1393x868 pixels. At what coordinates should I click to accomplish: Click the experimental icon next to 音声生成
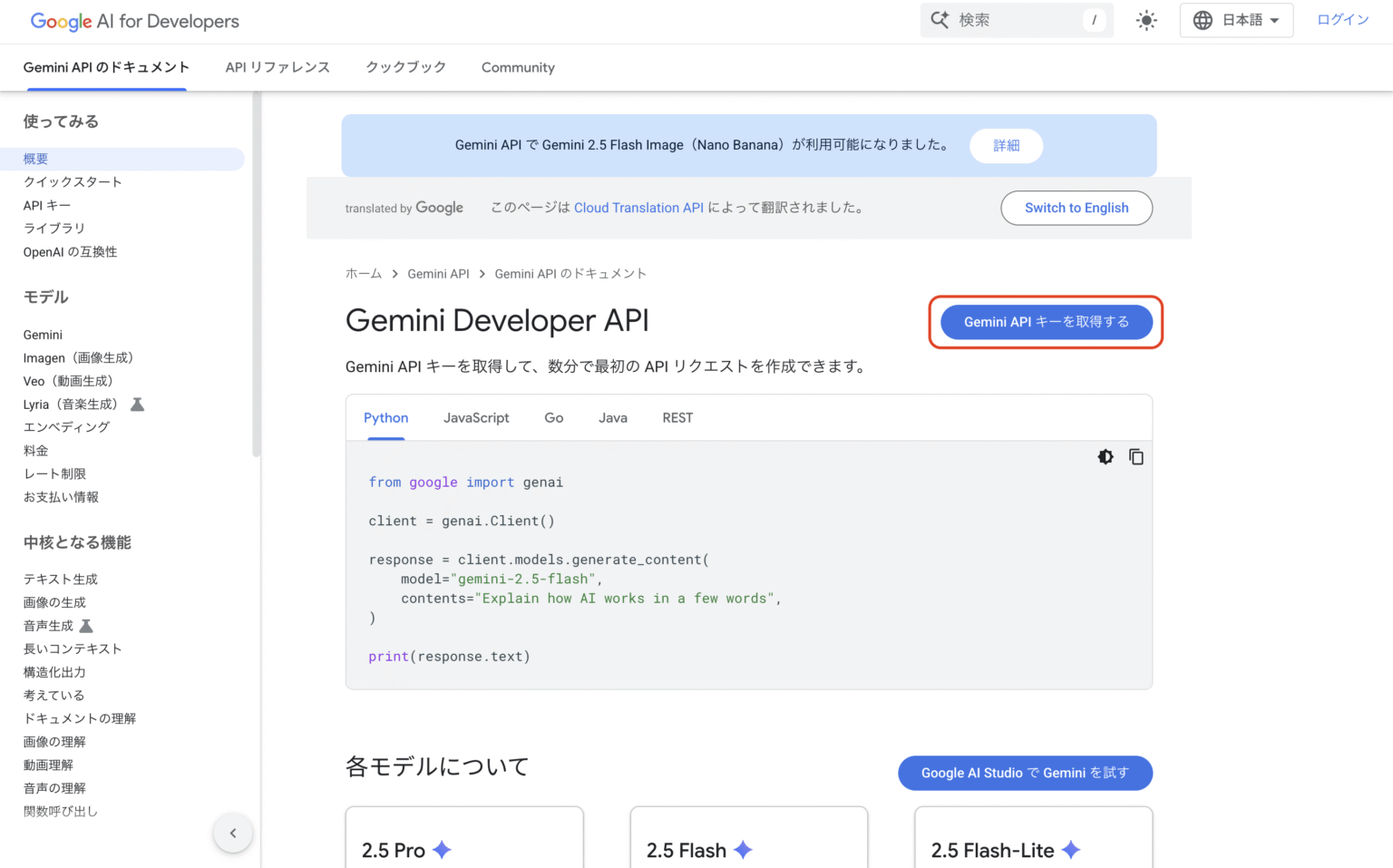(85, 625)
